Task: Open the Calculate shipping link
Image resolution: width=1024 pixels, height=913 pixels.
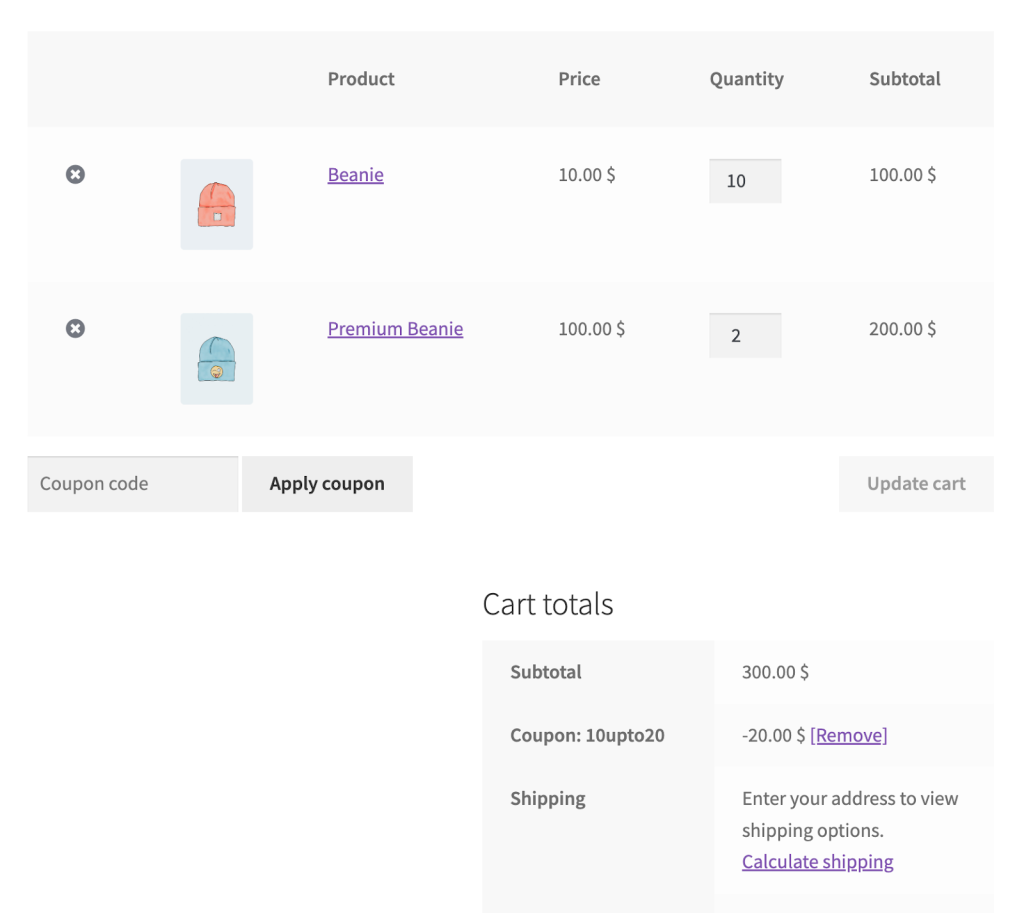Action: click(x=817, y=862)
